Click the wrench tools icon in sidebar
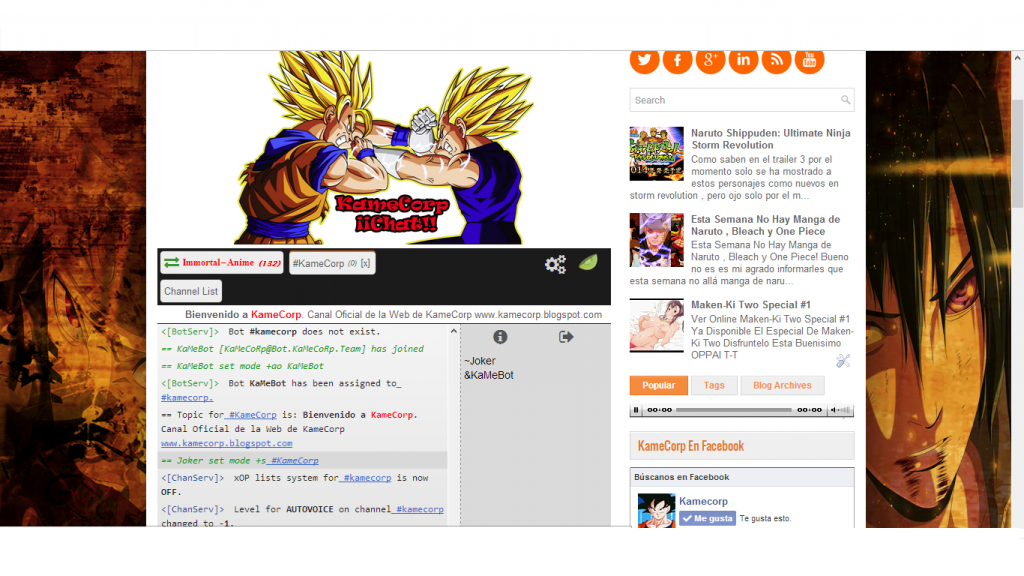This screenshot has height=576, width=1024. click(x=843, y=360)
